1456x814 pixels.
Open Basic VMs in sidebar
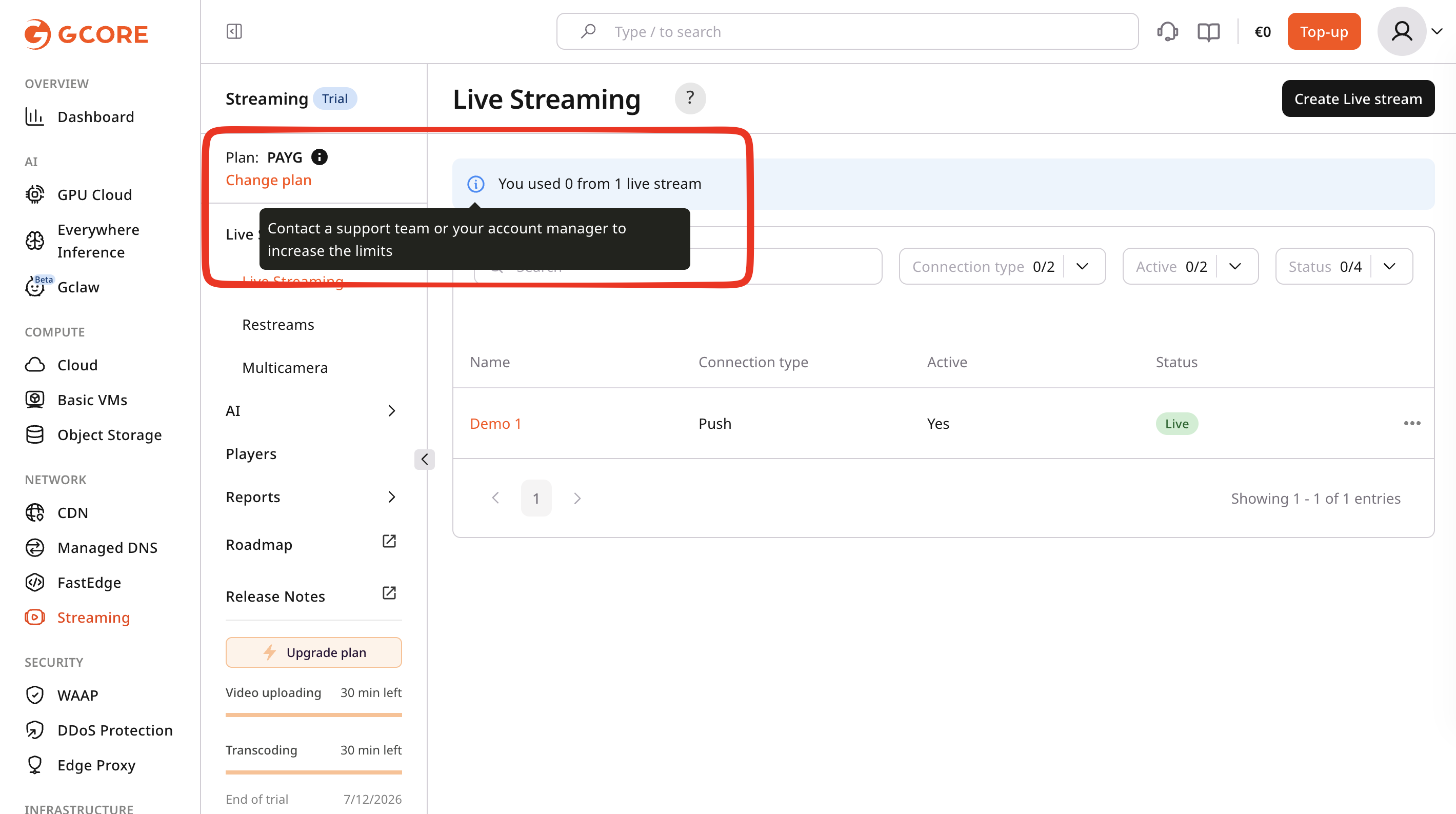[x=92, y=400]
